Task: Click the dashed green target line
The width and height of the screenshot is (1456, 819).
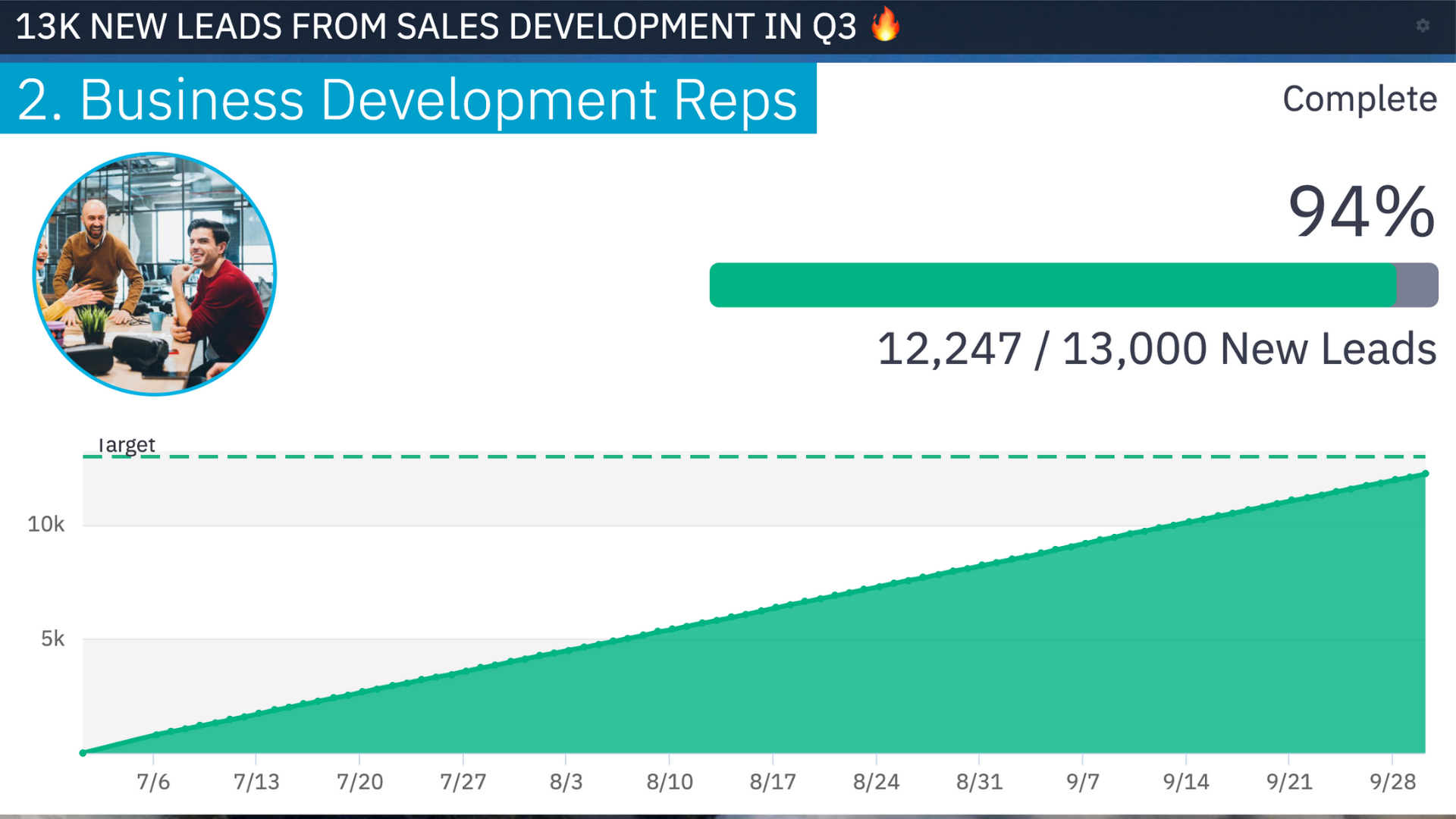Action: 754,457
